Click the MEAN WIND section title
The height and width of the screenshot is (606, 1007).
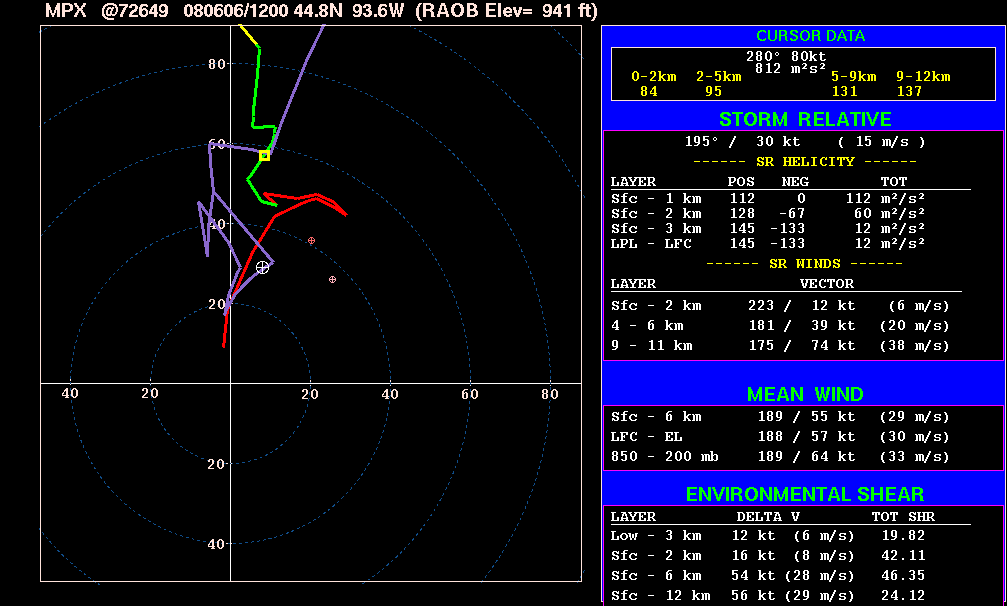tap(804, 394)
